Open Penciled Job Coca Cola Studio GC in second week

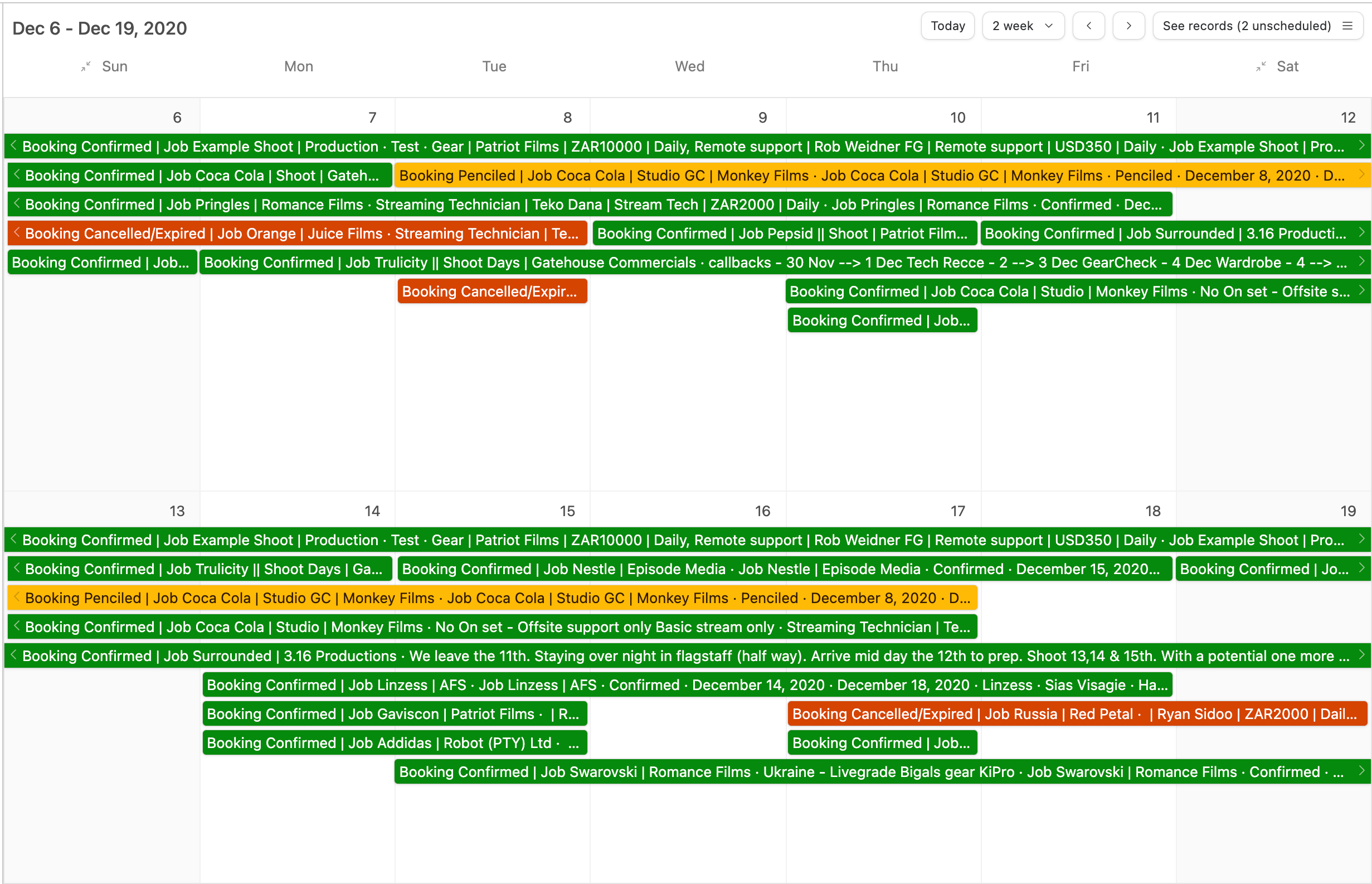(492, 598)
